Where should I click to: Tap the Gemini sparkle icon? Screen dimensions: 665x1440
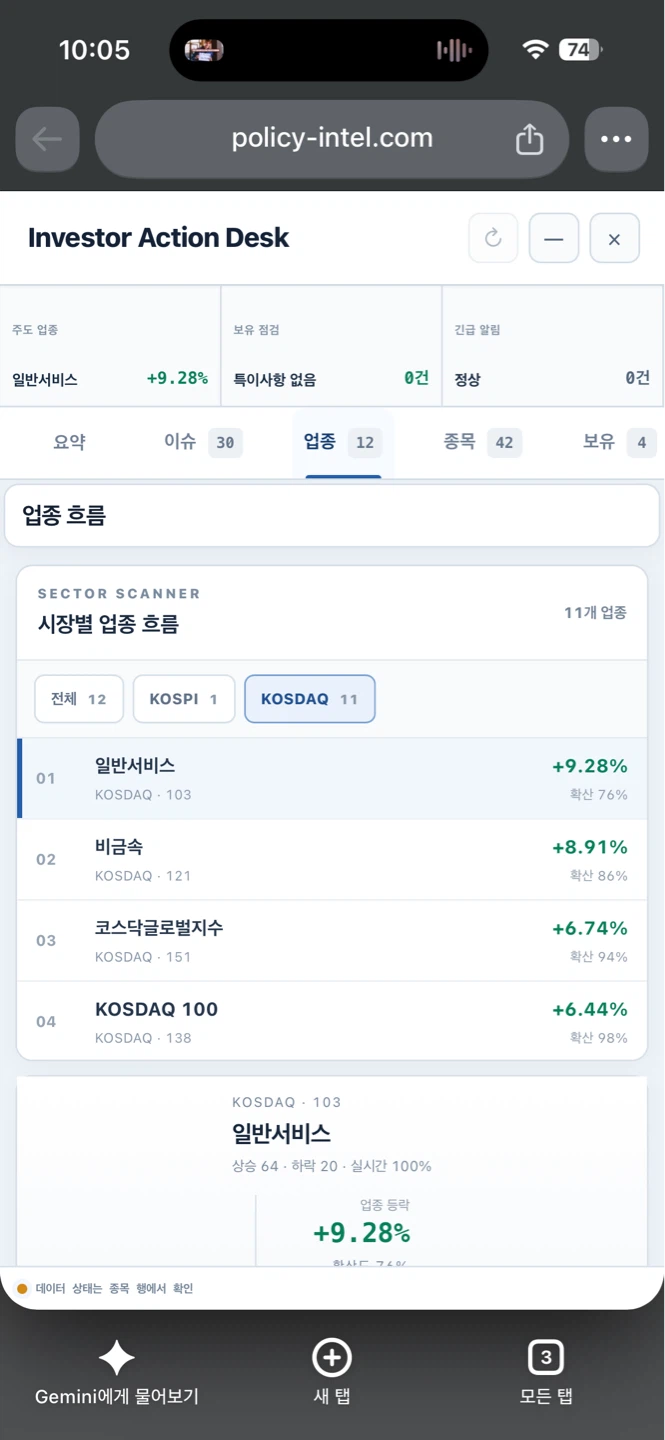tap(116, 1358)
